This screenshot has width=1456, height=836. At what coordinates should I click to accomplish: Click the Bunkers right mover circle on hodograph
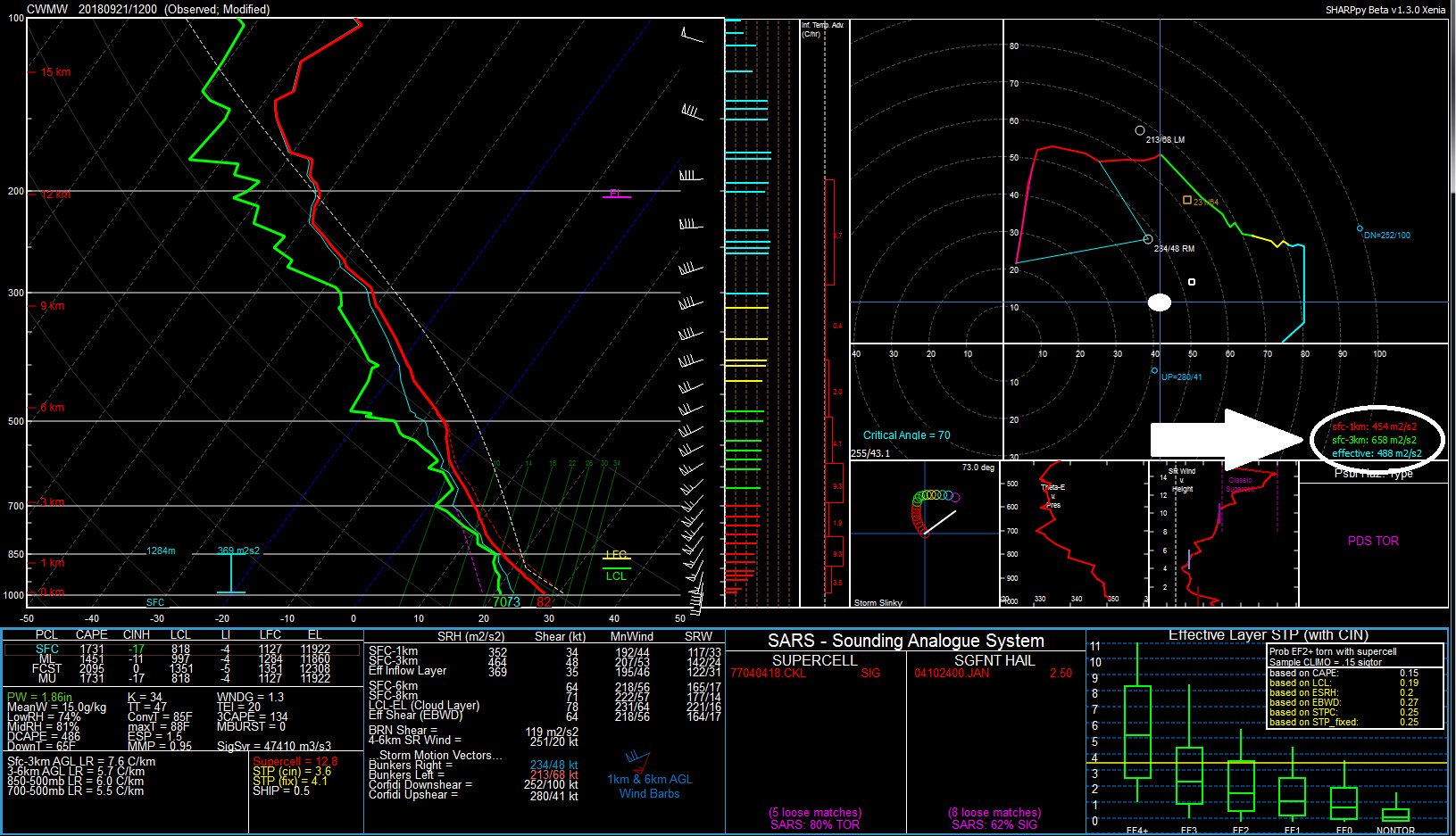1148,239
